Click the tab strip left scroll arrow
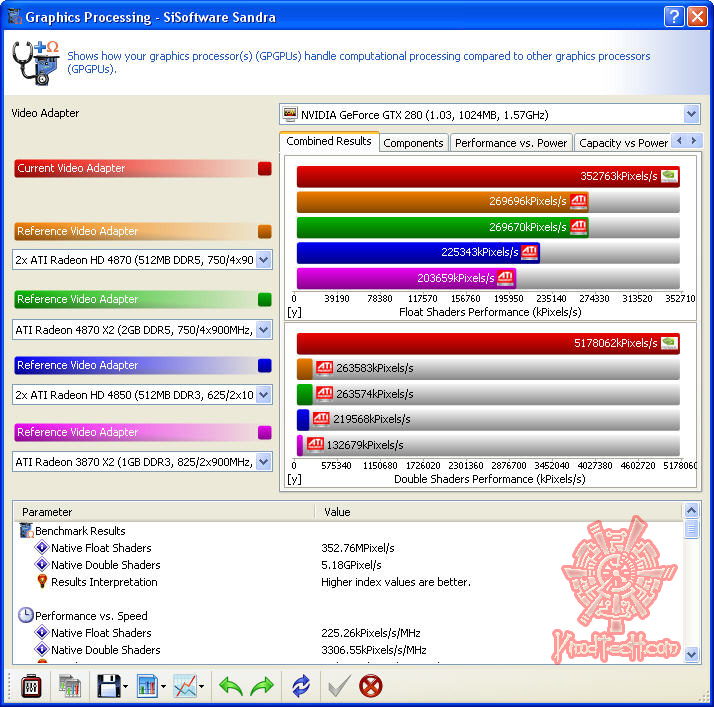Screen dimensions: 714x707 click(679, 141)
